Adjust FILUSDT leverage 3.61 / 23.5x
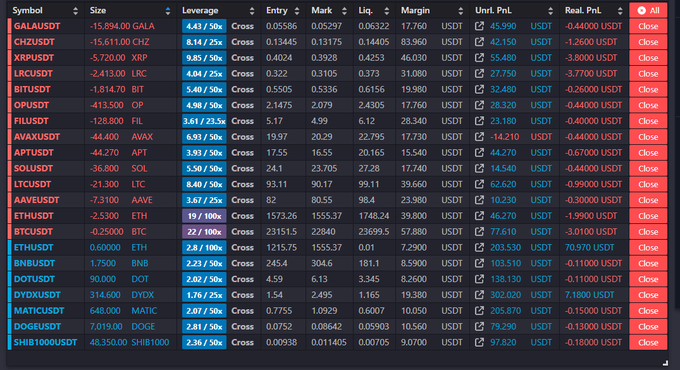Screen dimensions: 680x370 point(204,121)
